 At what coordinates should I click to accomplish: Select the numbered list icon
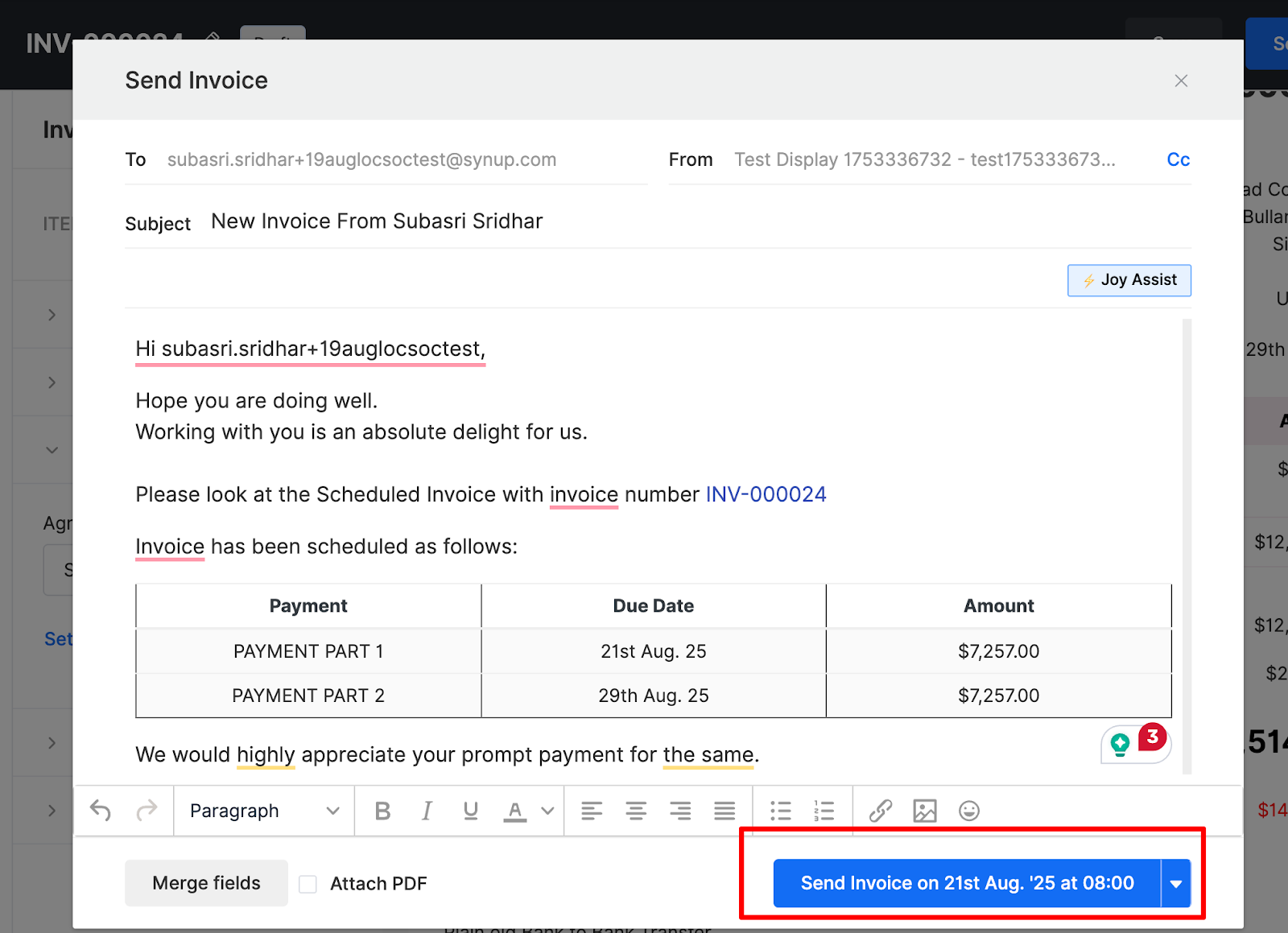[x=824, y=811]
